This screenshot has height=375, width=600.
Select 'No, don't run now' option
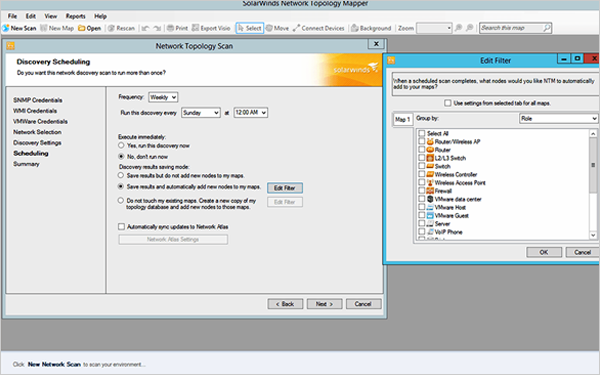tap(121, 156)
